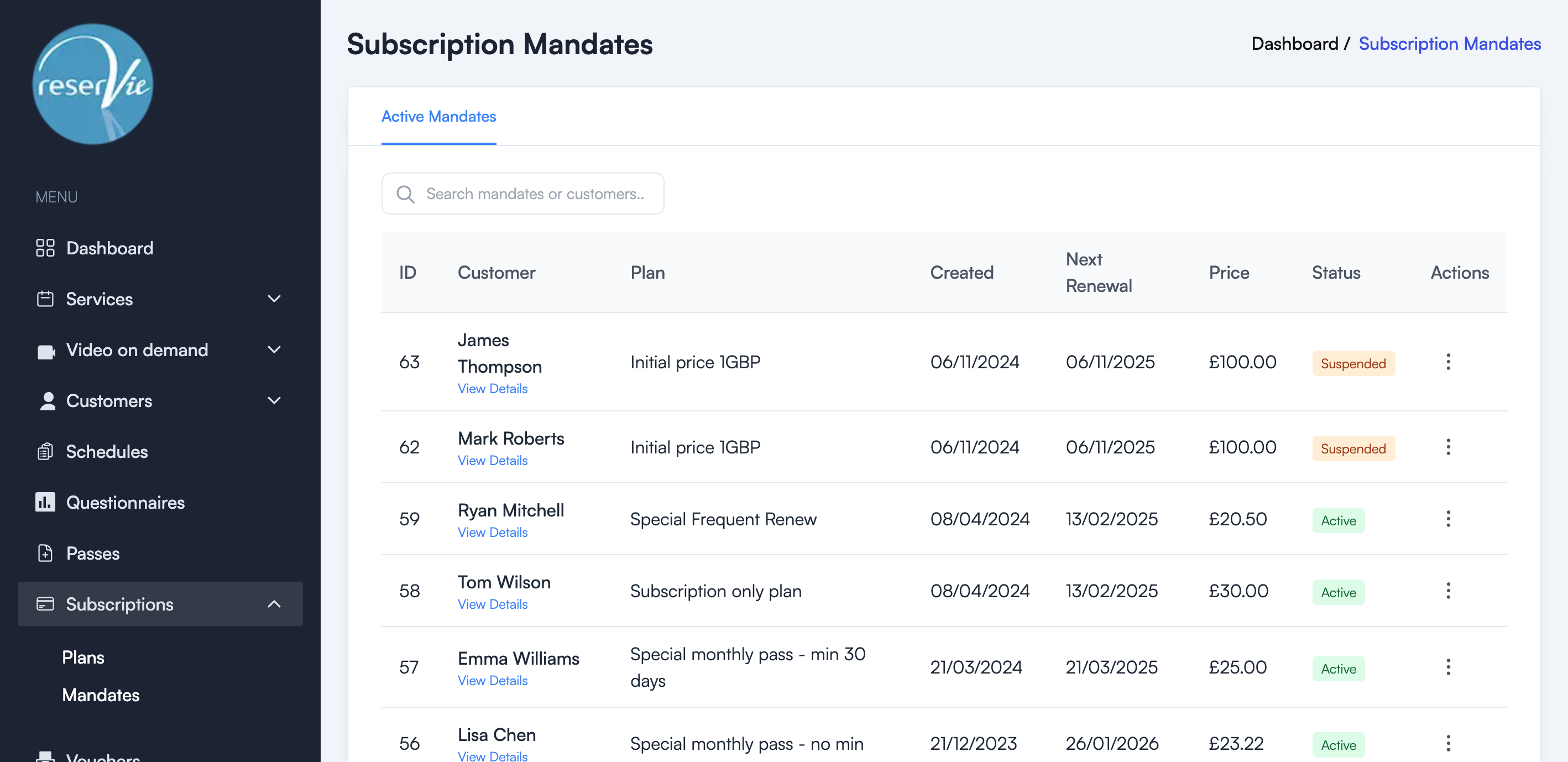Select Mandates under Subscriptions
Viewport: 1568px width, 762px height.
tap(101, 695)
